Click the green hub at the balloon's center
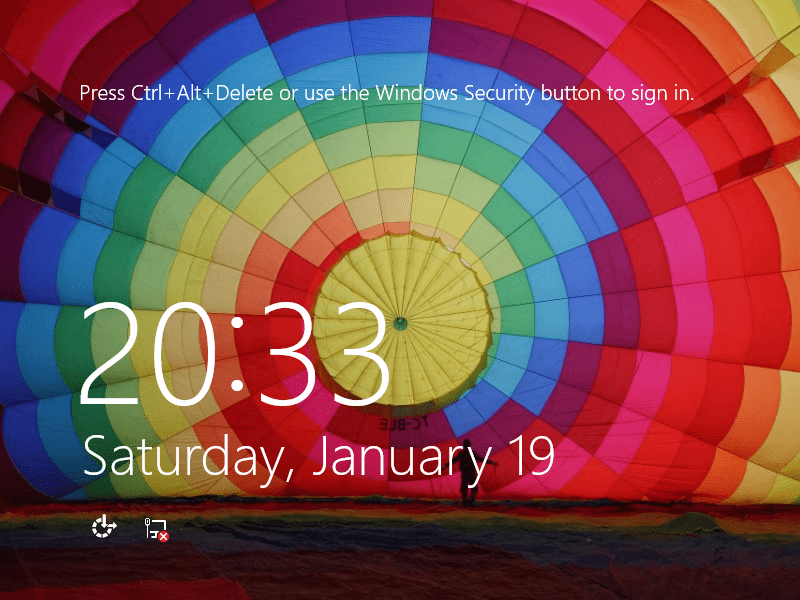800x600 pixels. point(400,323)
